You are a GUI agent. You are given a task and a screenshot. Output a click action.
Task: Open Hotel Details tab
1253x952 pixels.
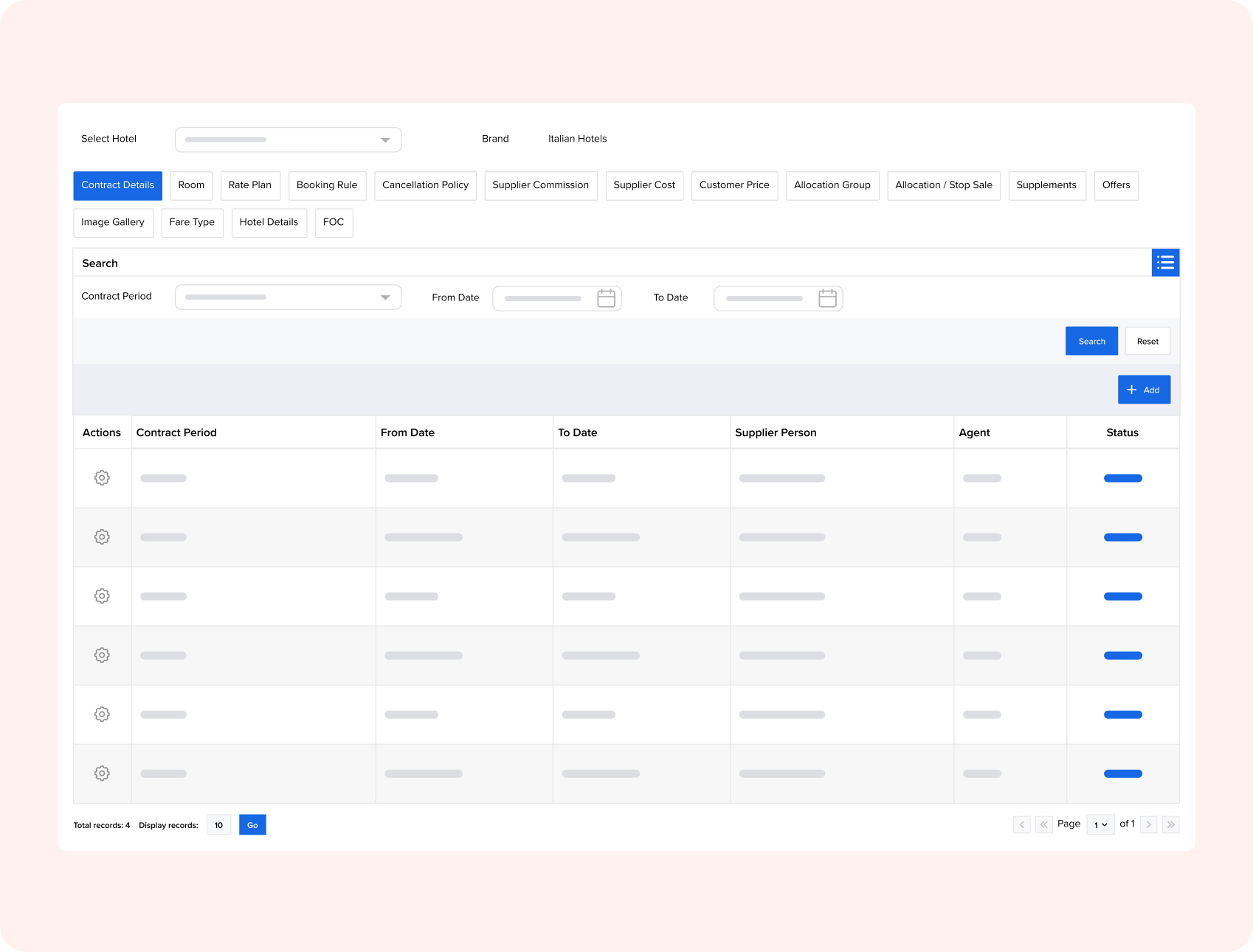(x=269, y=222)
